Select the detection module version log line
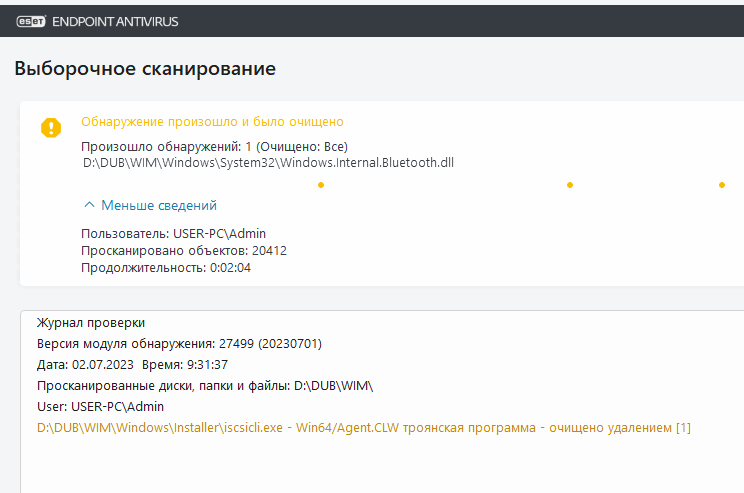This screenshot has height=493, width=744. coord(179,343)
